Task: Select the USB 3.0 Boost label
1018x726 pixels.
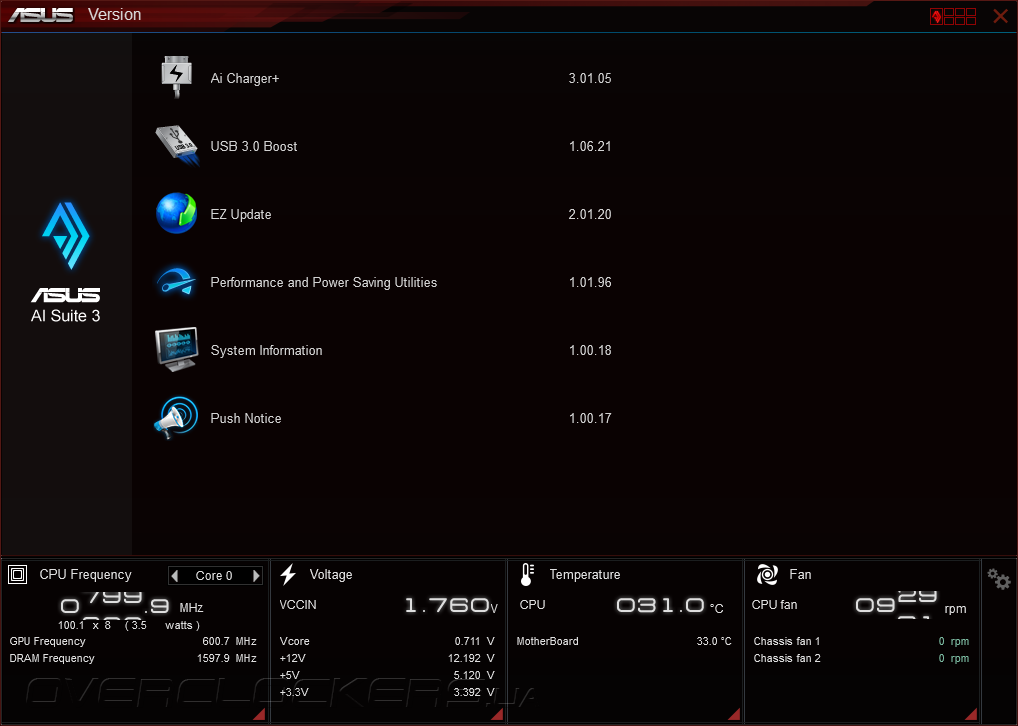Action: (x=254, y=147)
